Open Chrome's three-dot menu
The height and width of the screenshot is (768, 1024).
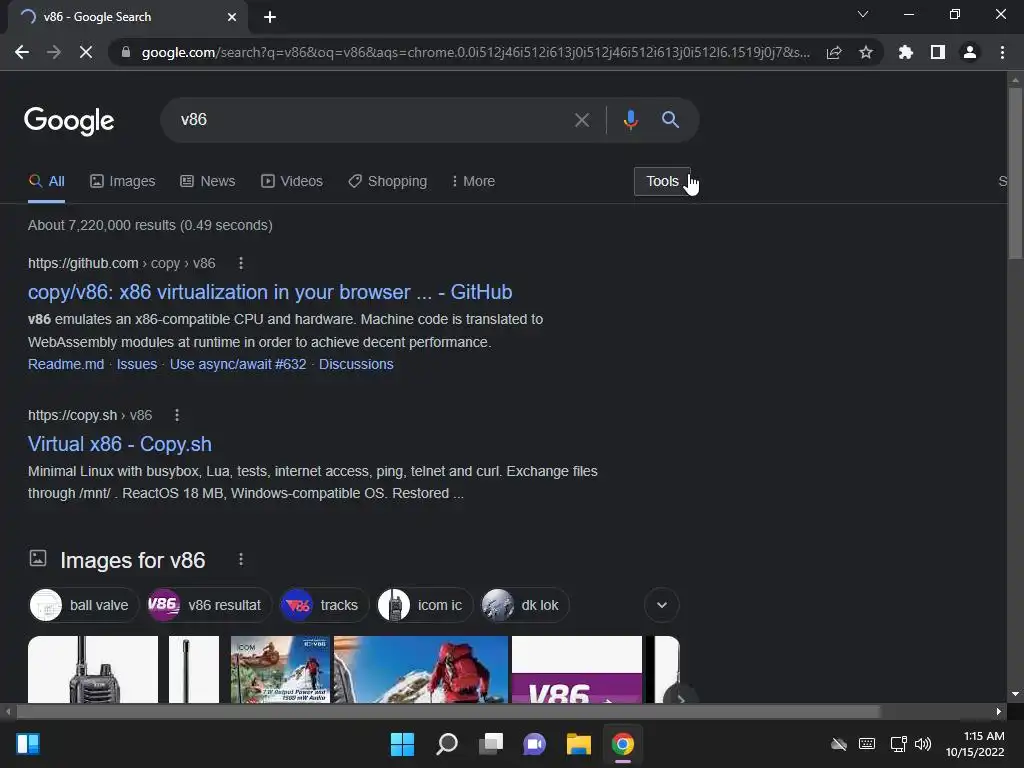point(1002,52)
